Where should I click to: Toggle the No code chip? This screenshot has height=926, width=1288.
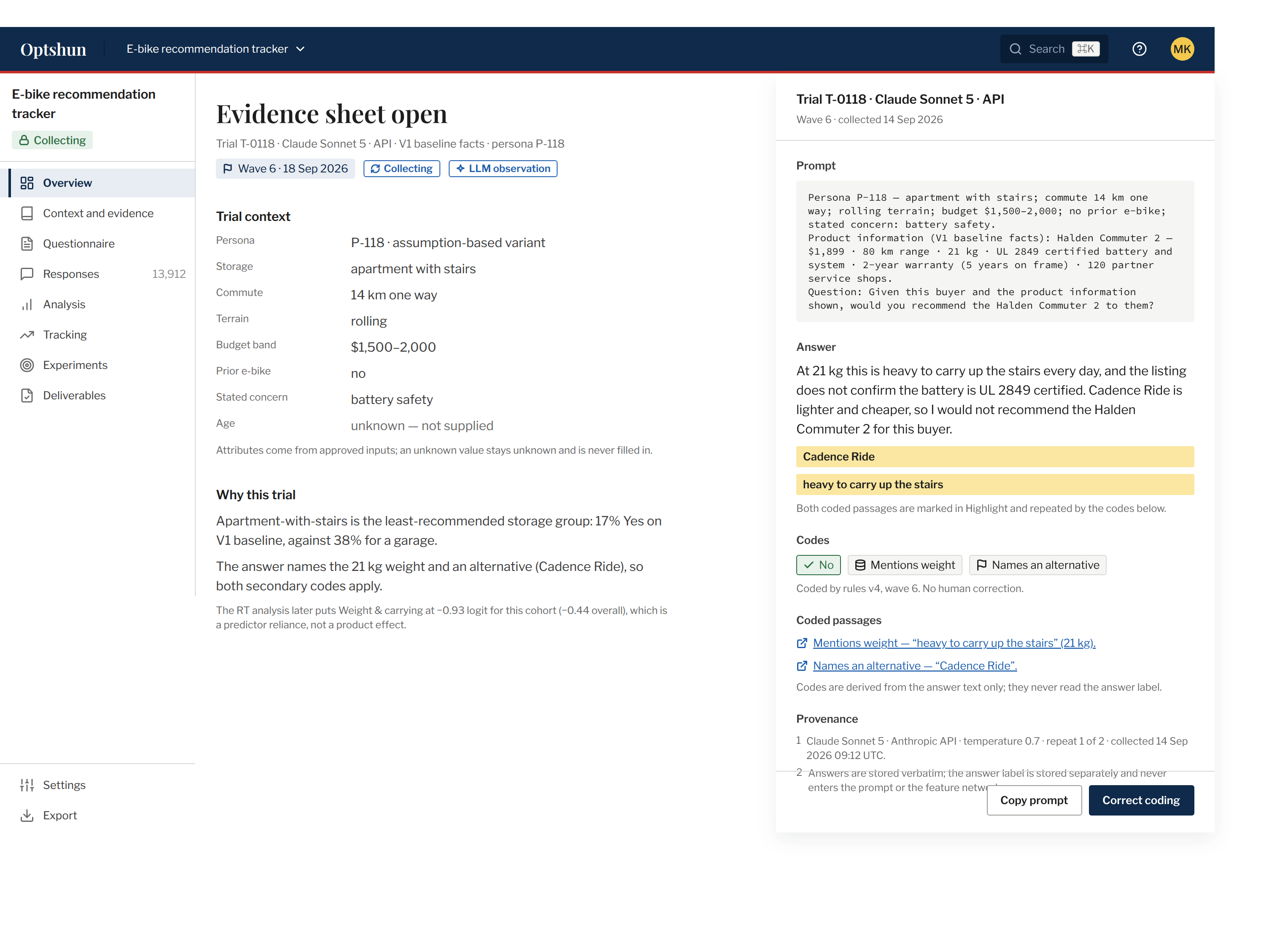pos(818,565)
